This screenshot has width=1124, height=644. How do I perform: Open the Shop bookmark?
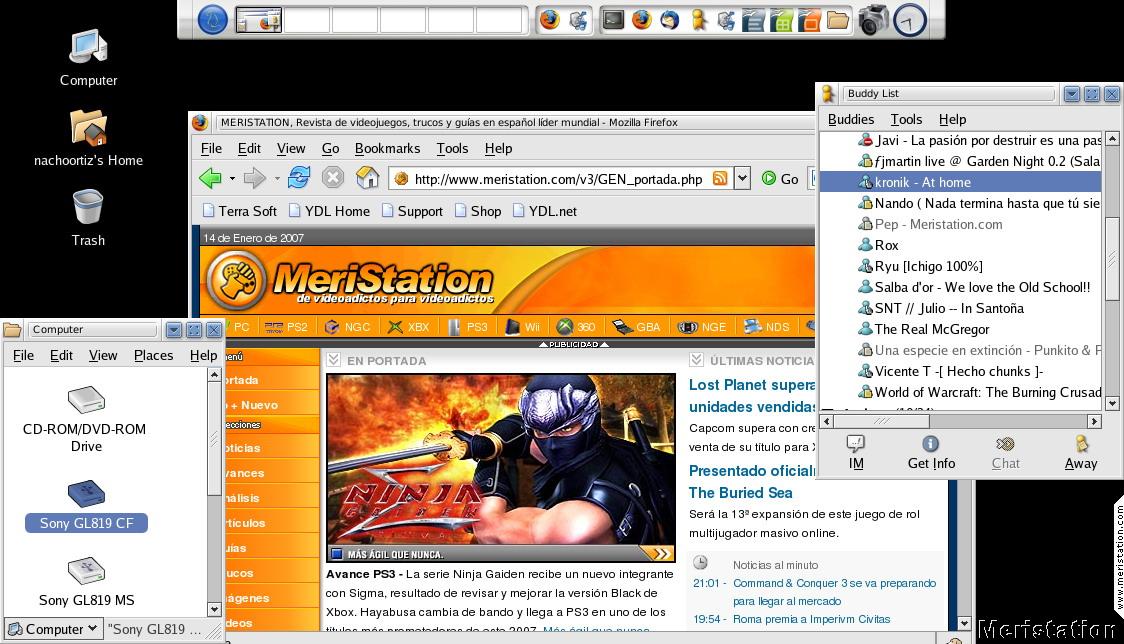pyautogui.click(x=477, y=211)
